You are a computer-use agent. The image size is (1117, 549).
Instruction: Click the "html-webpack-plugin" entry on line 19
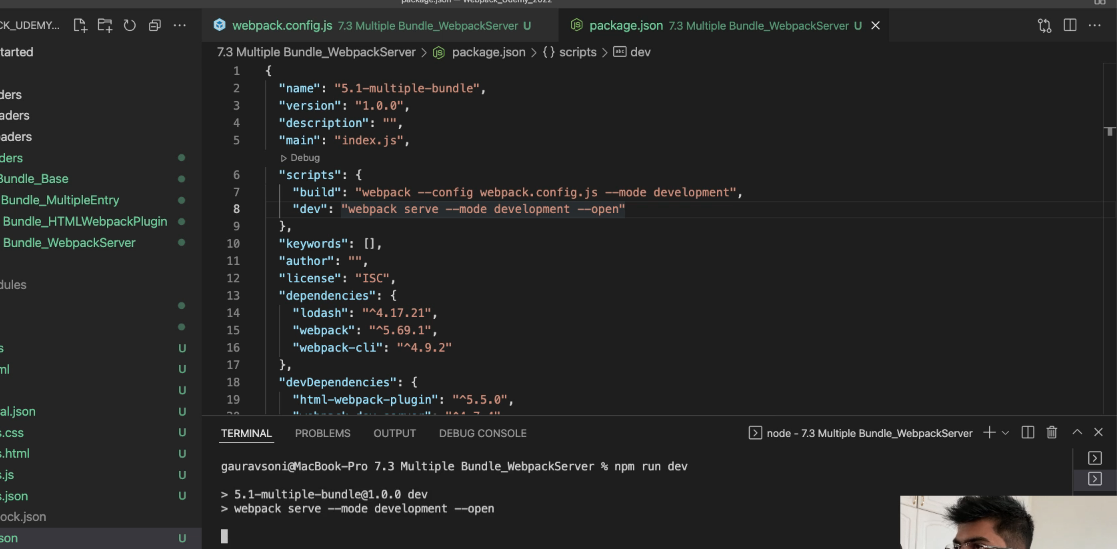[x=366, y=399]
